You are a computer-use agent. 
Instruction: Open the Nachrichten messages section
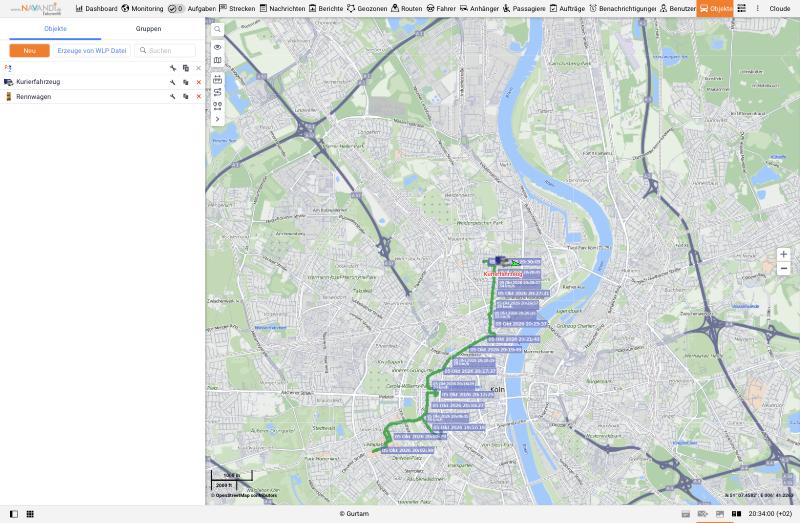pyautogui.click(x=283, y=9)
